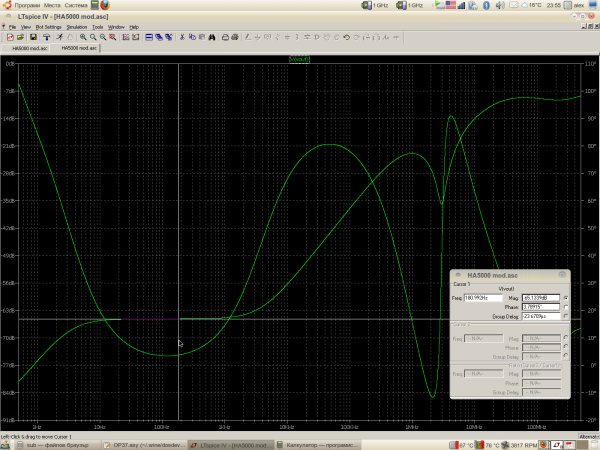Click the Cut scissors icon
Screen dimensions: 600x450
182,37
